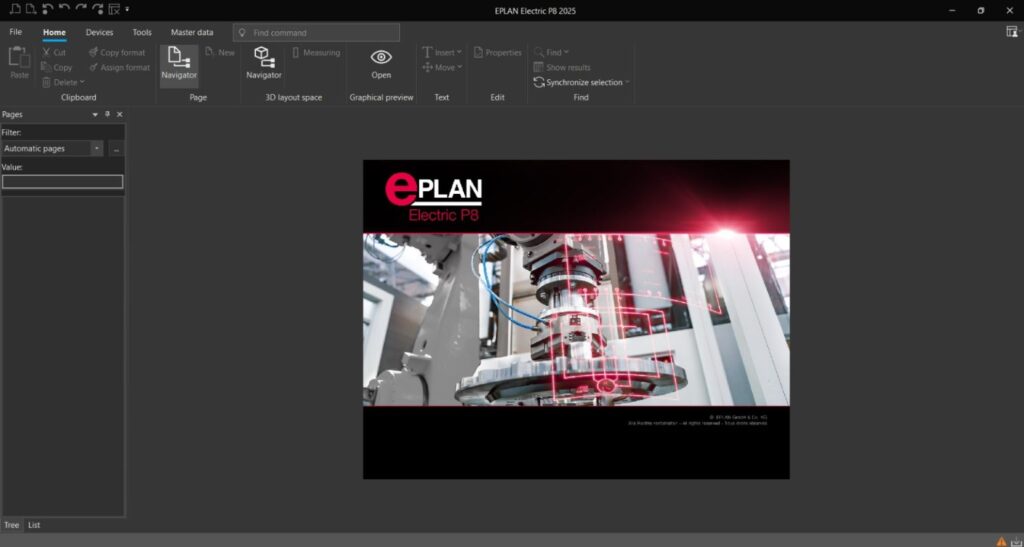Click the EPLAN splash image

[x=576, y=319]
